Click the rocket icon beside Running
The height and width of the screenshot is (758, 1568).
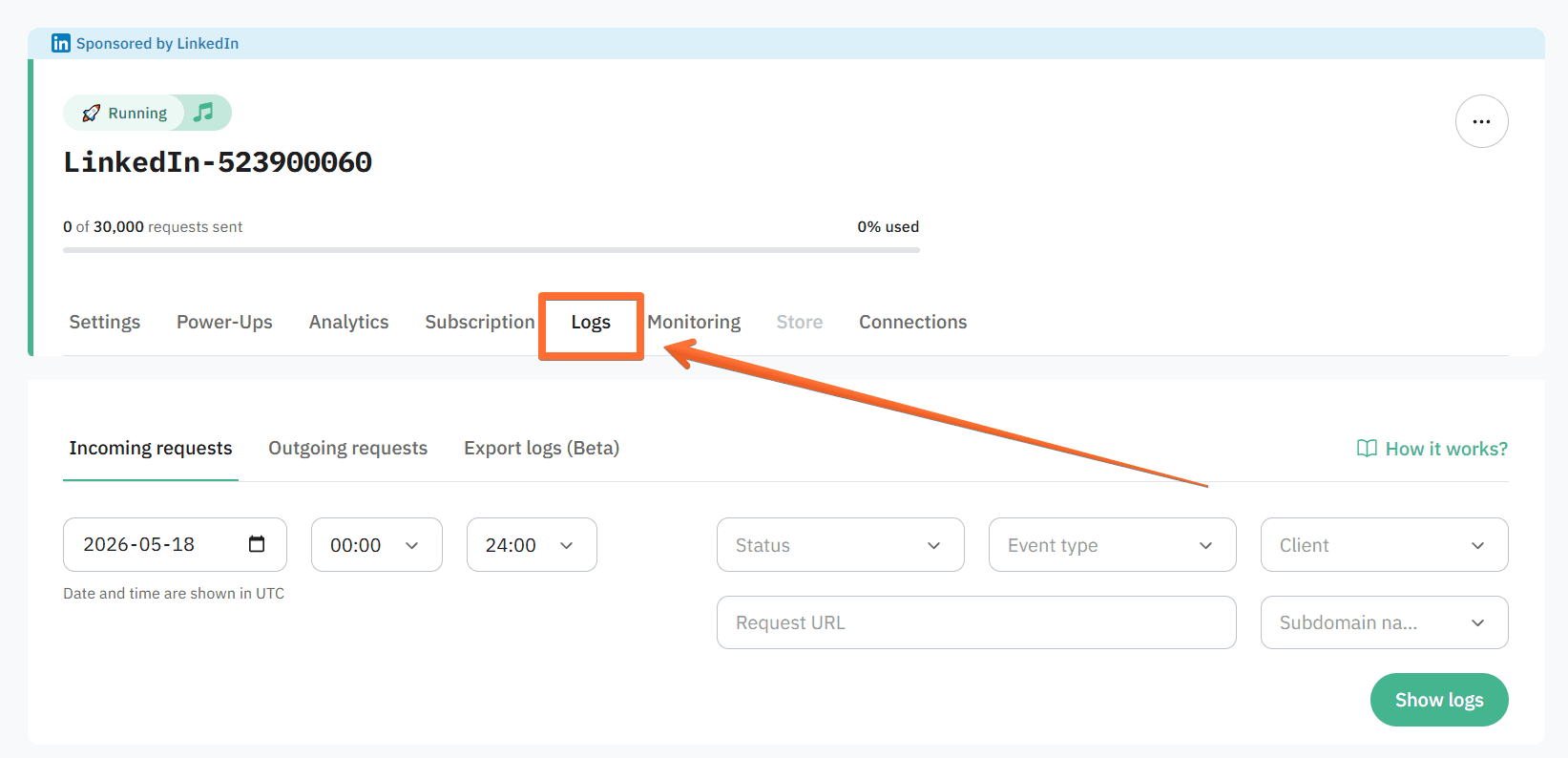coord(91,113)
